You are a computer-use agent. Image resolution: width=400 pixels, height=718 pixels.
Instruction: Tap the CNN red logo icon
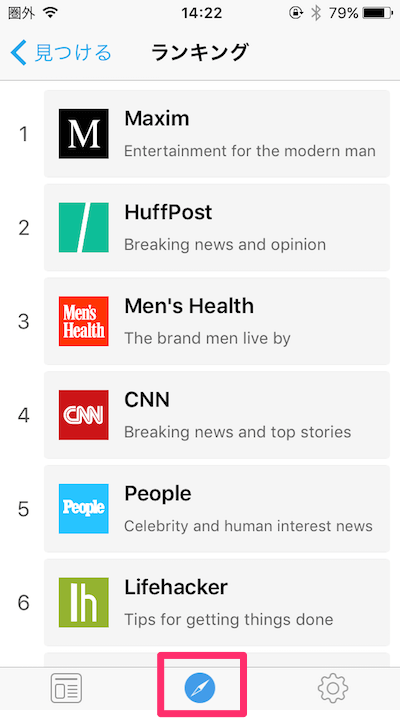[x=83, y=415]
